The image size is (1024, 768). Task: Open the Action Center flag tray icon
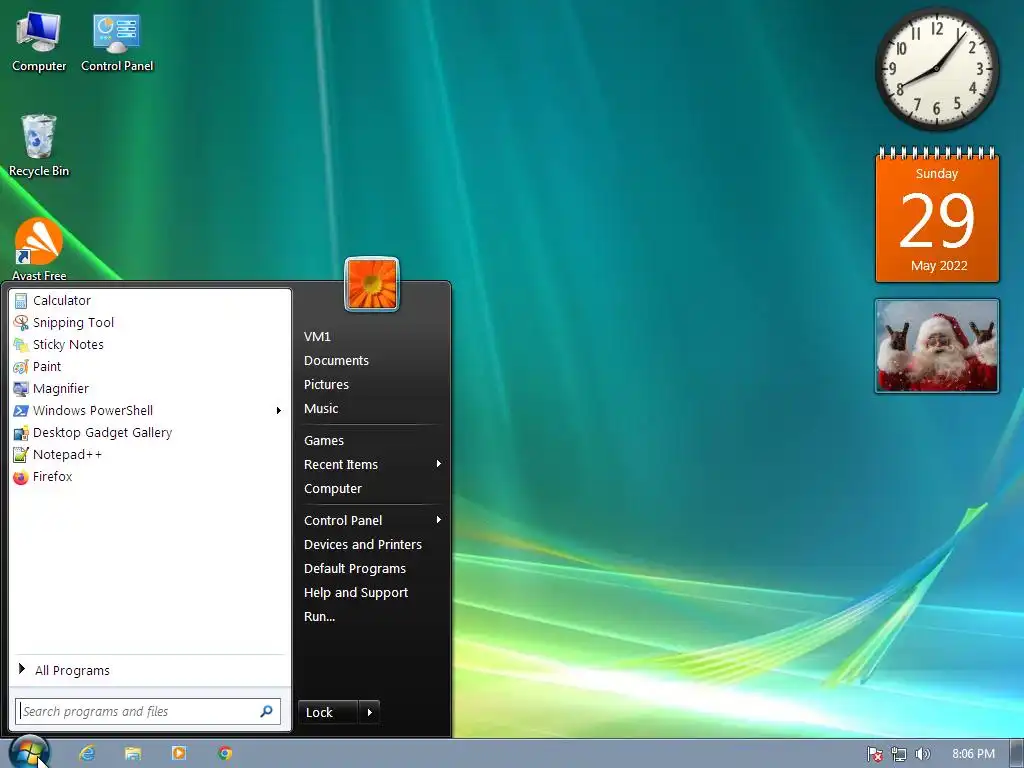[x=874, y=754]
